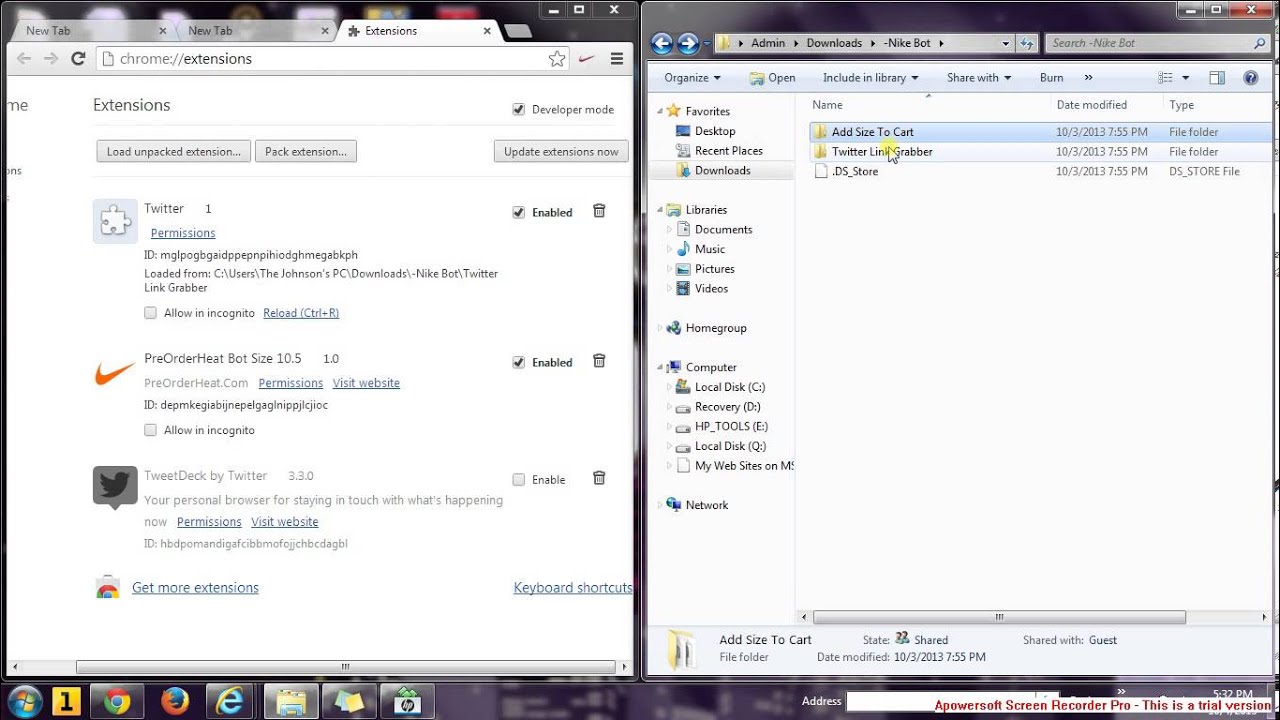Screen dimensions: 1280x720
Task: Click the puzzle-piece icon of the Twitter extension
Action: point(115,221)
